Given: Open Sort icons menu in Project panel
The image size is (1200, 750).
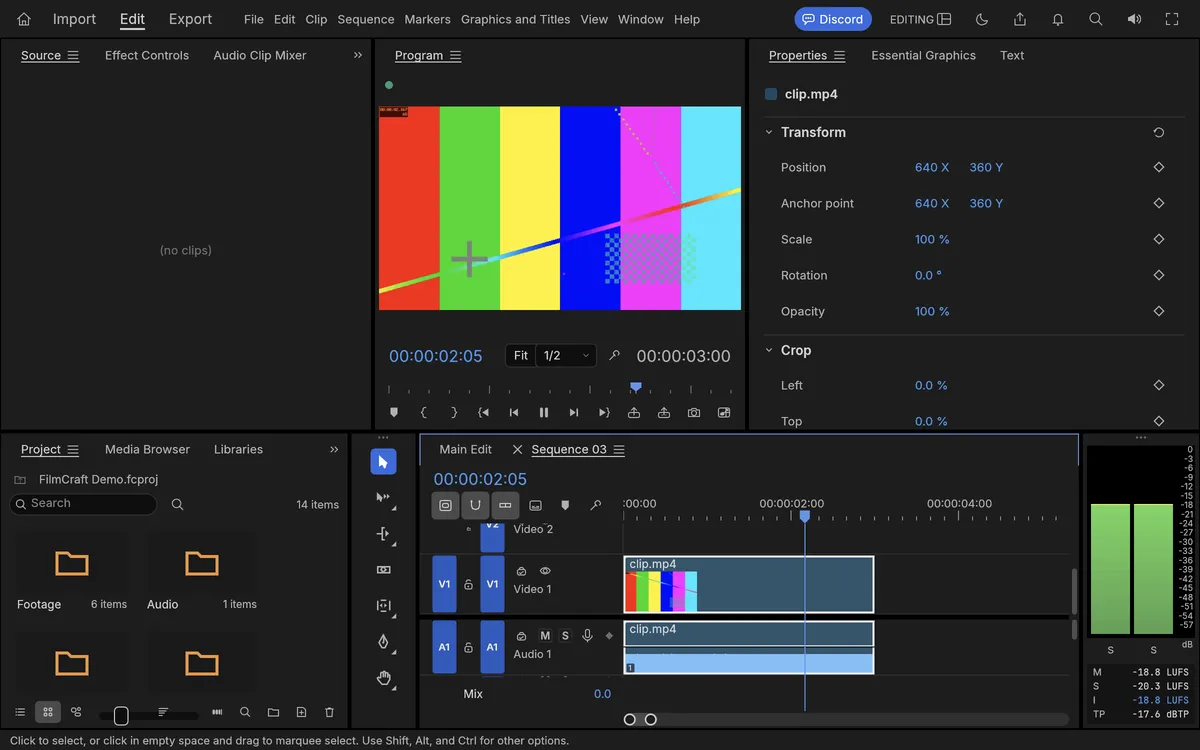Looking at the screenshot, I should (164, 712).
